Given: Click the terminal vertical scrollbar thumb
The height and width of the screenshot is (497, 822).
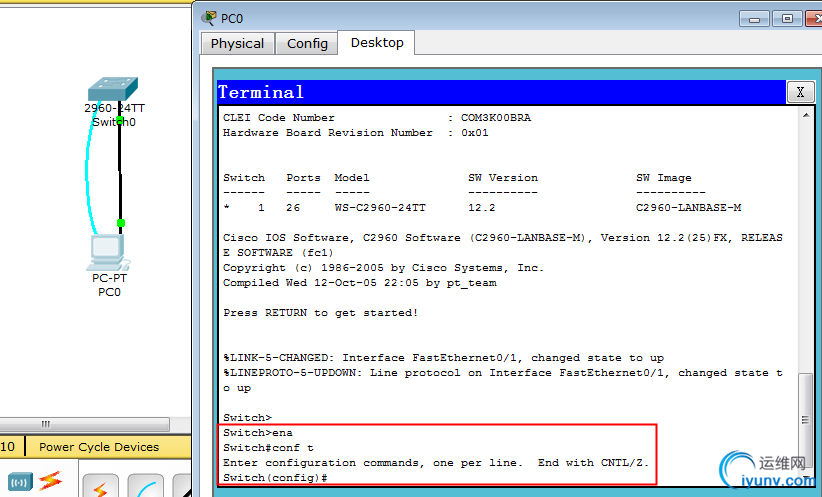Looking at the screenshot, I should (x=806, y=419).
